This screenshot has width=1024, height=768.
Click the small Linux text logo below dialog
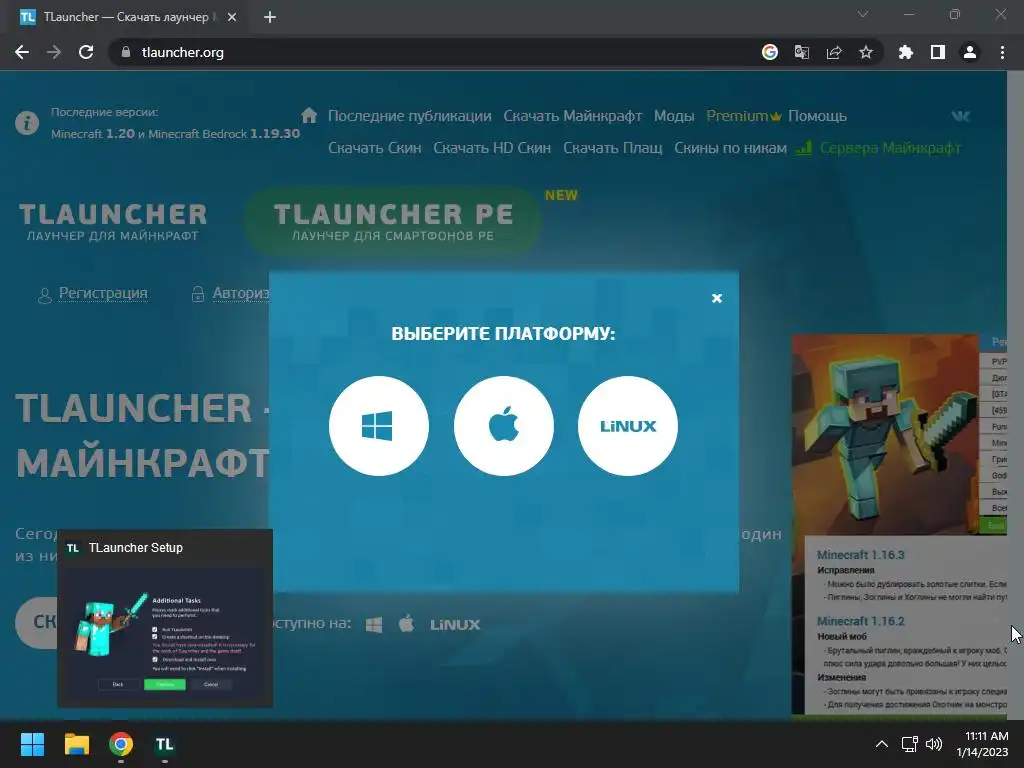[455, 625]
